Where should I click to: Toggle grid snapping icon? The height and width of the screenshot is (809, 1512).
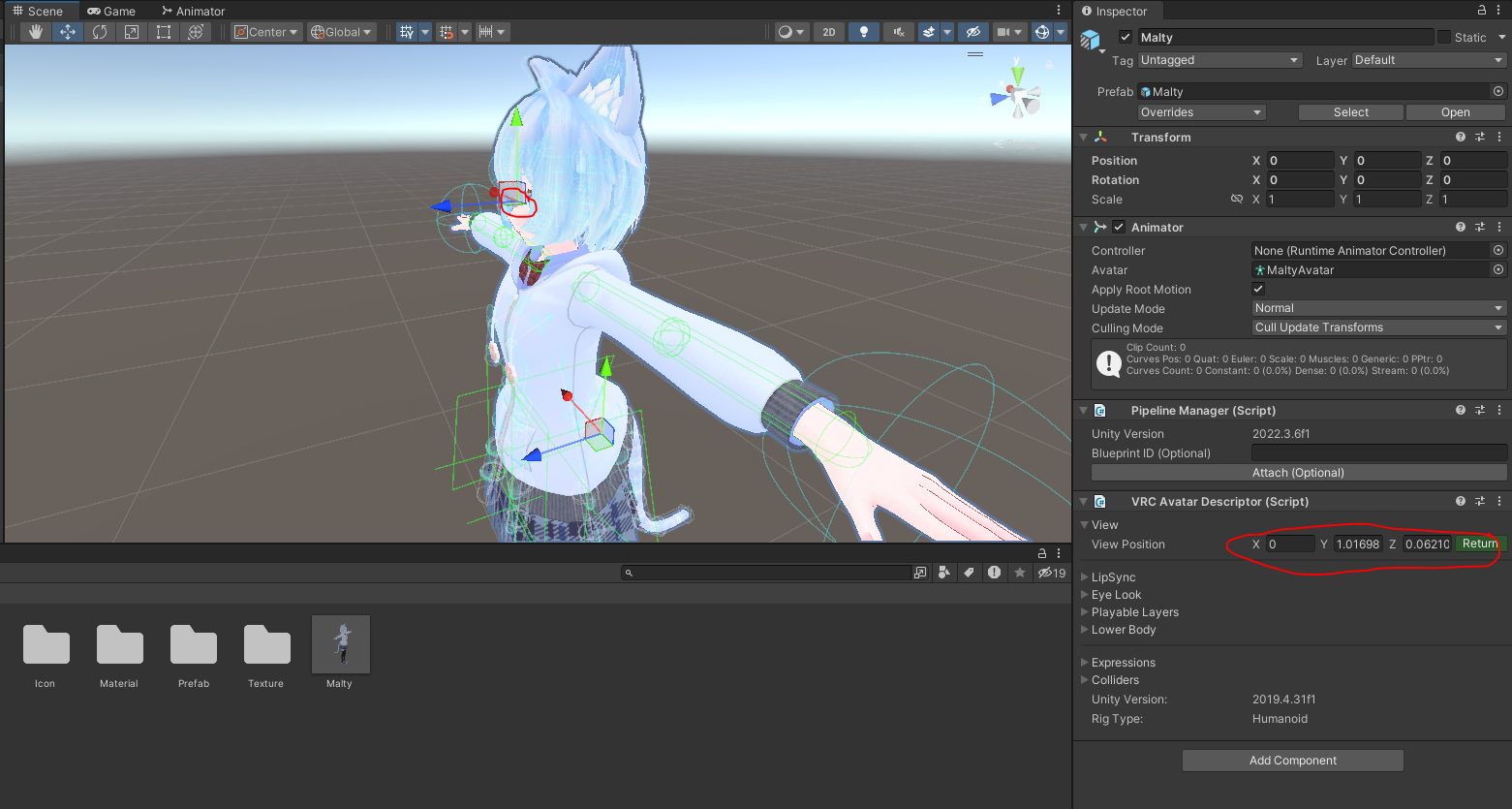[x=407, y=32]
